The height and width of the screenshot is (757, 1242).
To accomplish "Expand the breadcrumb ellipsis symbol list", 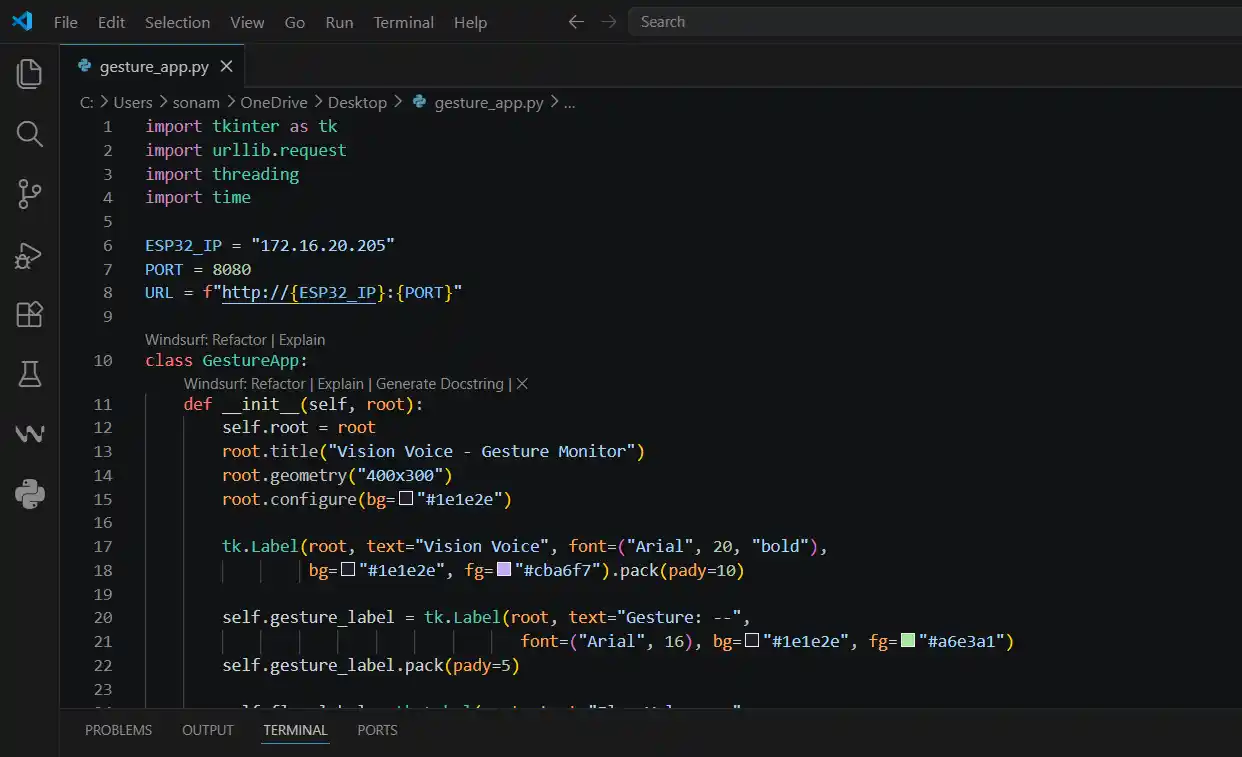I will click(570, 102).
